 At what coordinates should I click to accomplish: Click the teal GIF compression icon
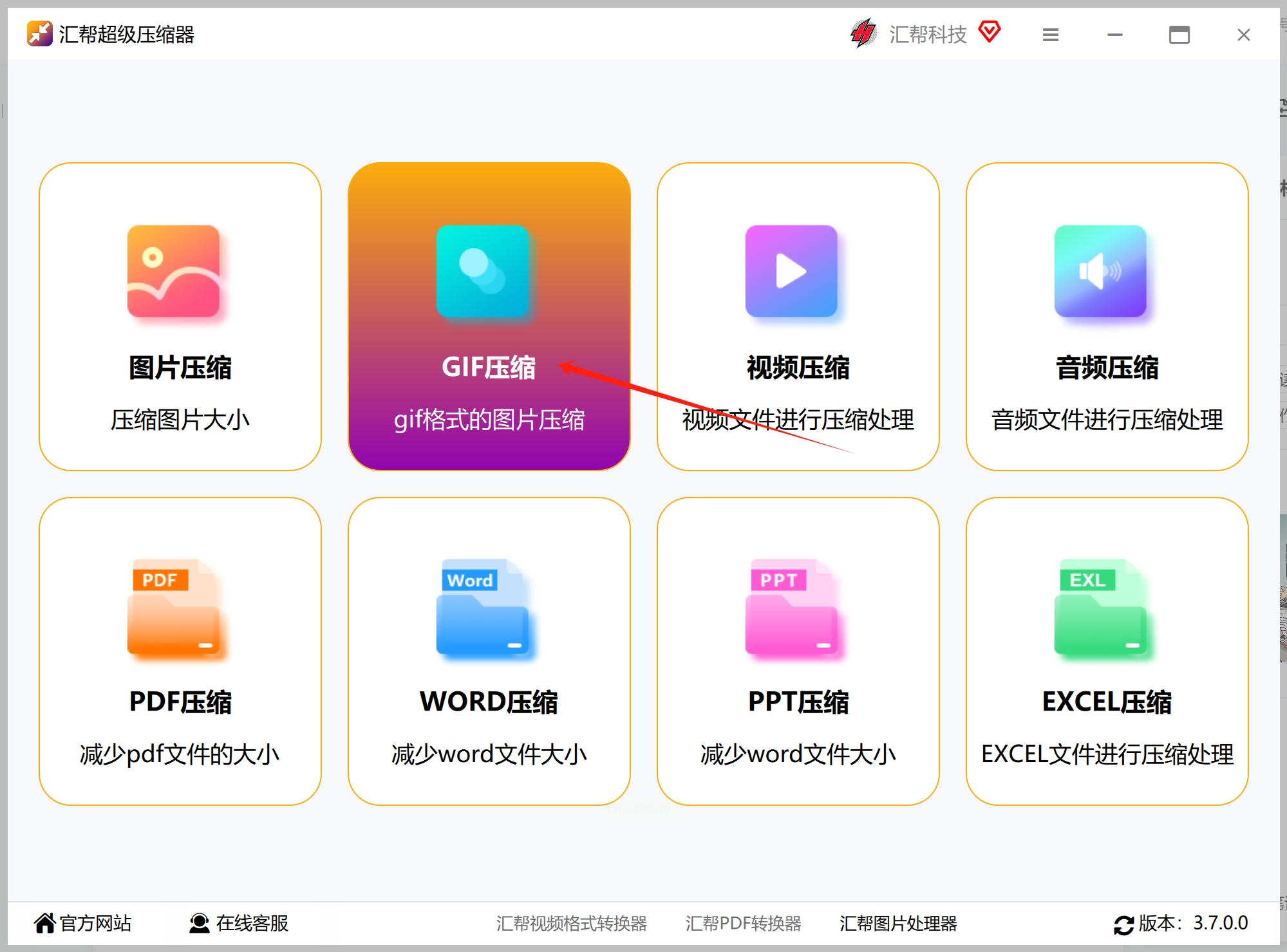coord(482,271)
